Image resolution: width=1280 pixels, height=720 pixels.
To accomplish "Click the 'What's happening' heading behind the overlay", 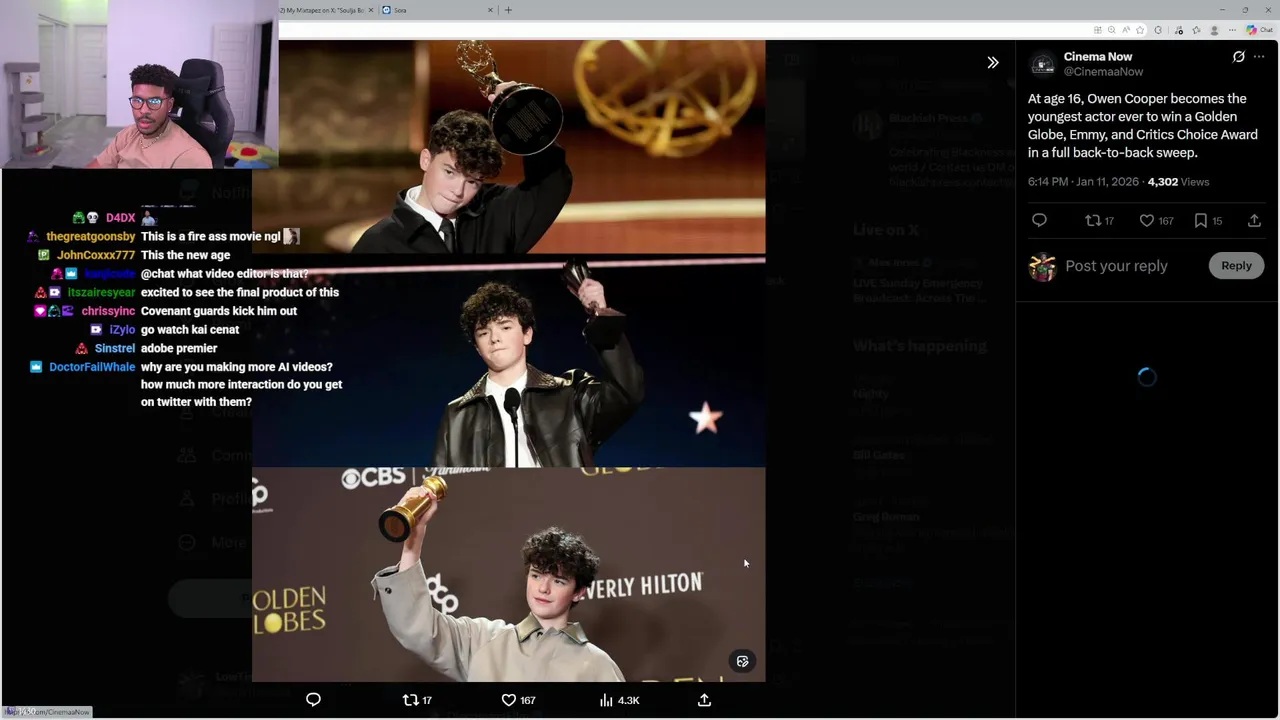I will point(919,346).
